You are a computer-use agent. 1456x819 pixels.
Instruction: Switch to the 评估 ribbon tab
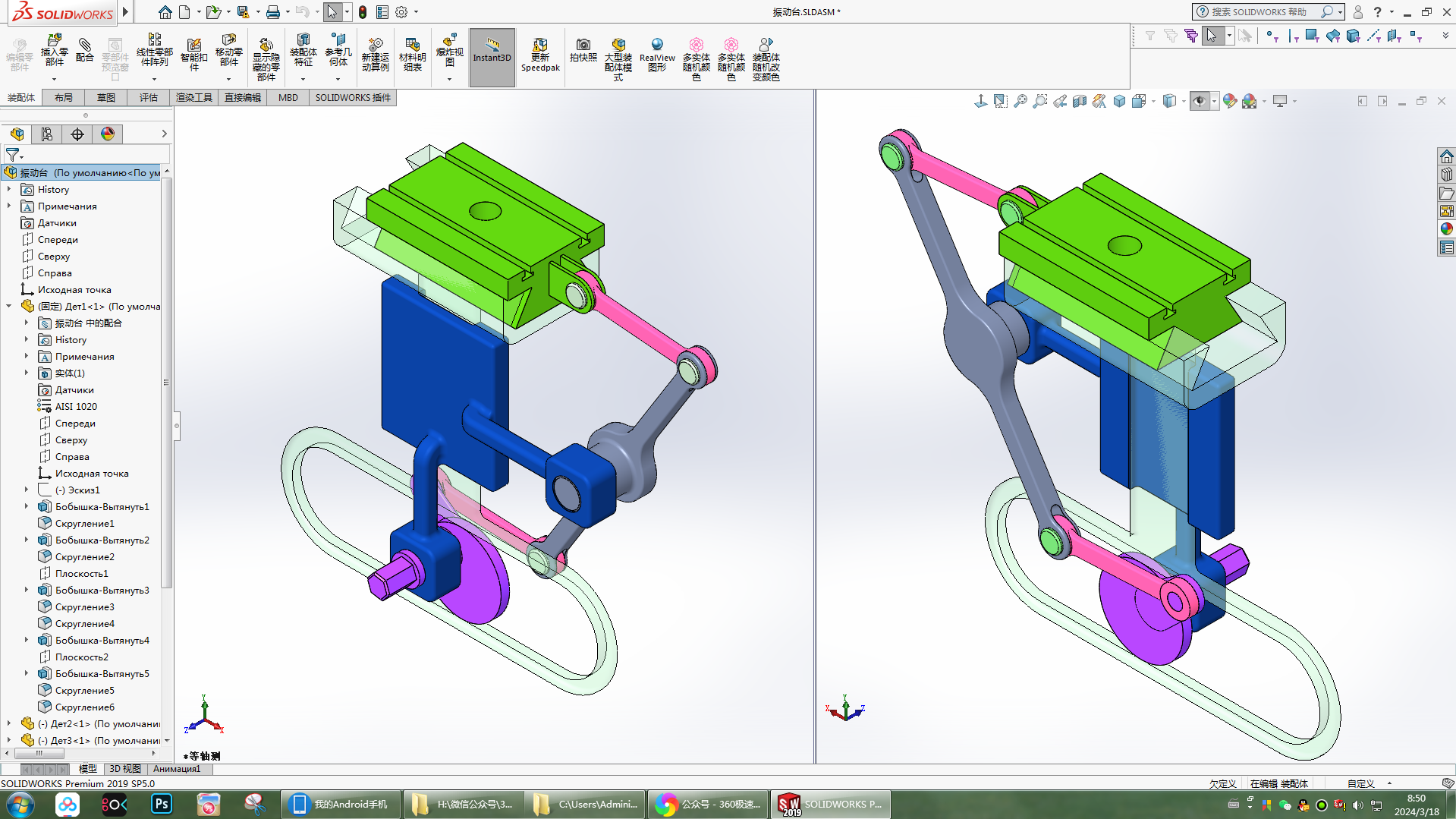click(x=149, y=98)
